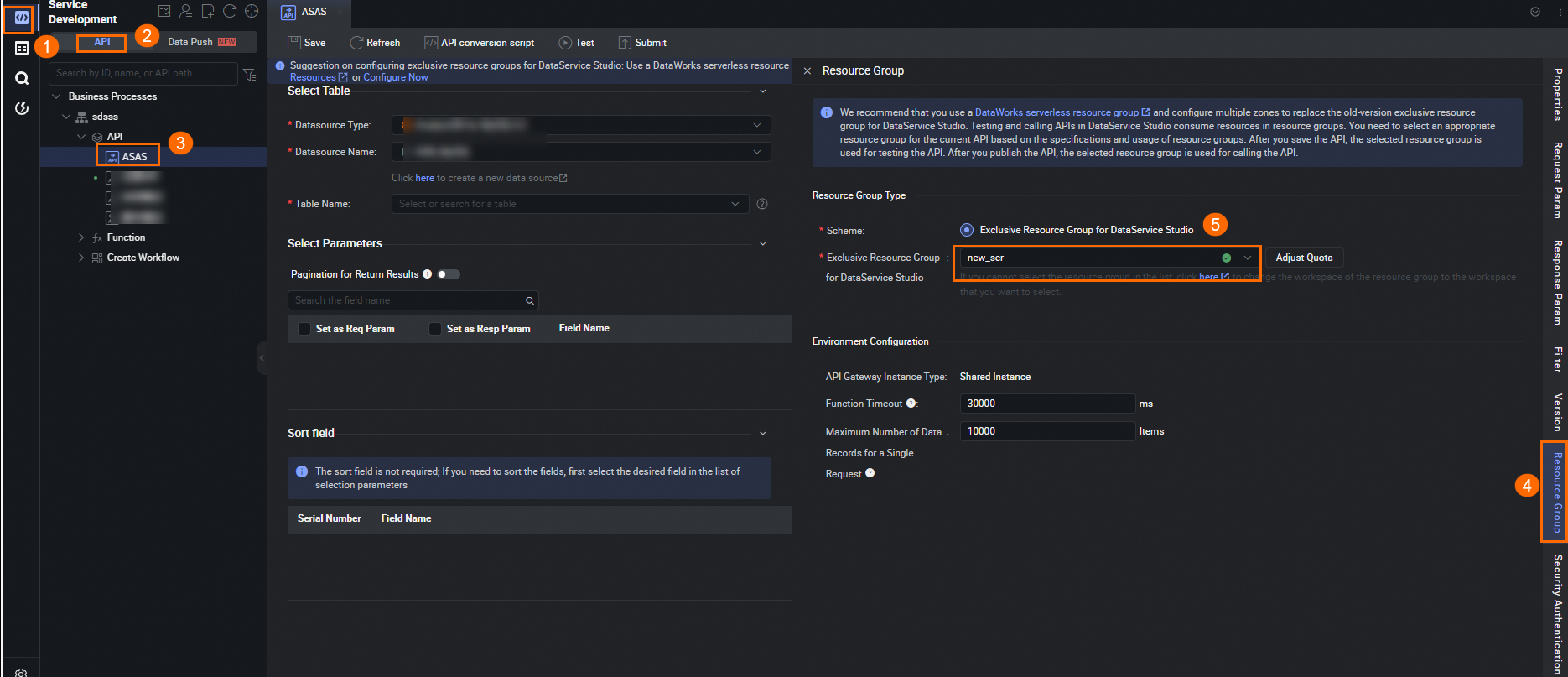
Task: Open Datasource Name dropdown
Action: 581,152
